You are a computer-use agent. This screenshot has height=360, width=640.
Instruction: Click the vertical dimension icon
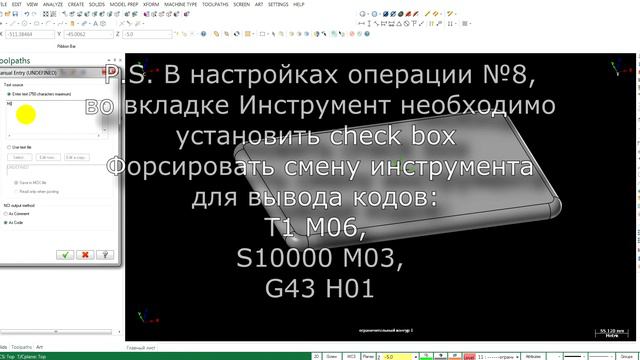(x=369, y=24)
